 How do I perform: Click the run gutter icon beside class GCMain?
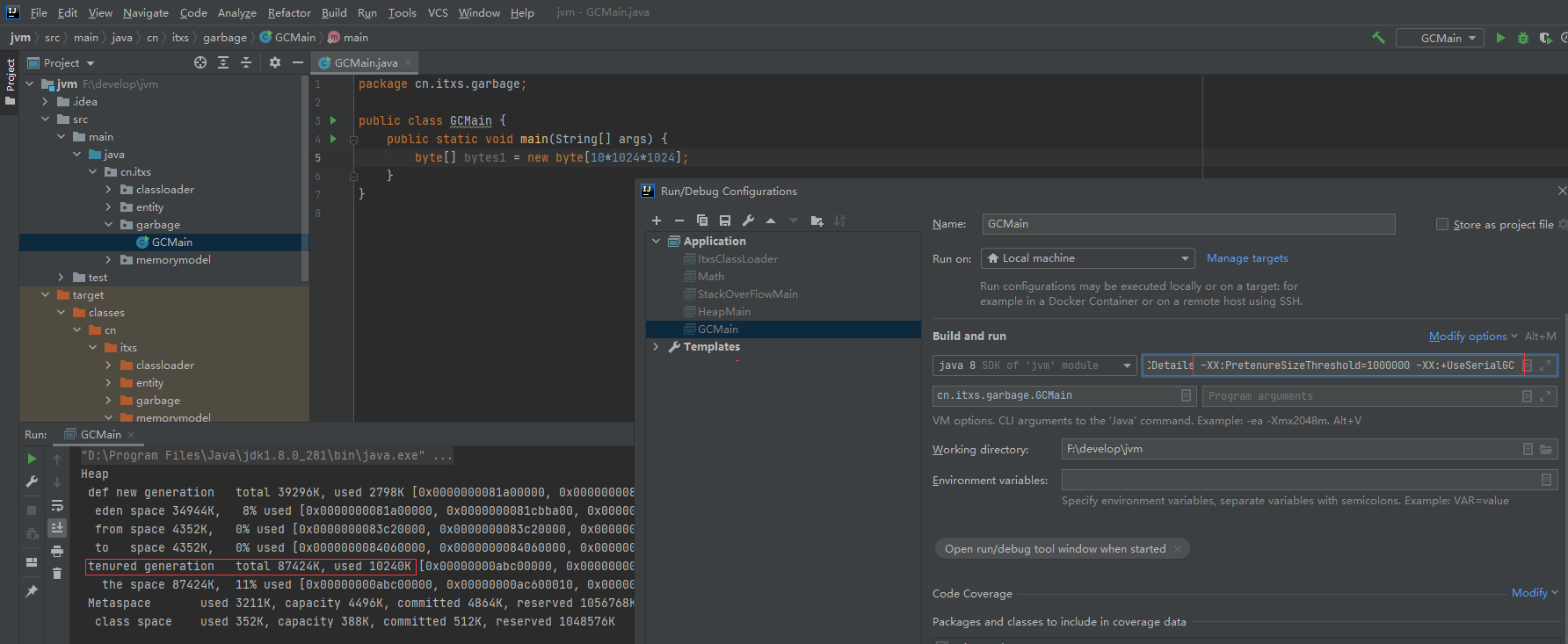coord(333,120)
